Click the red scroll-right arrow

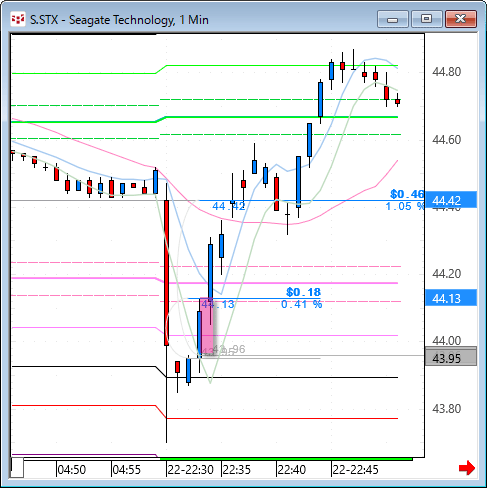click(467, 468)
